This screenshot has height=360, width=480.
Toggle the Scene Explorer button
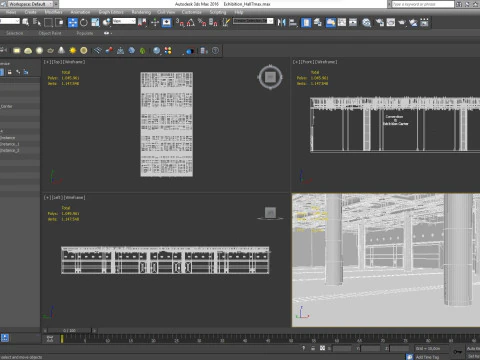[306, 22]
